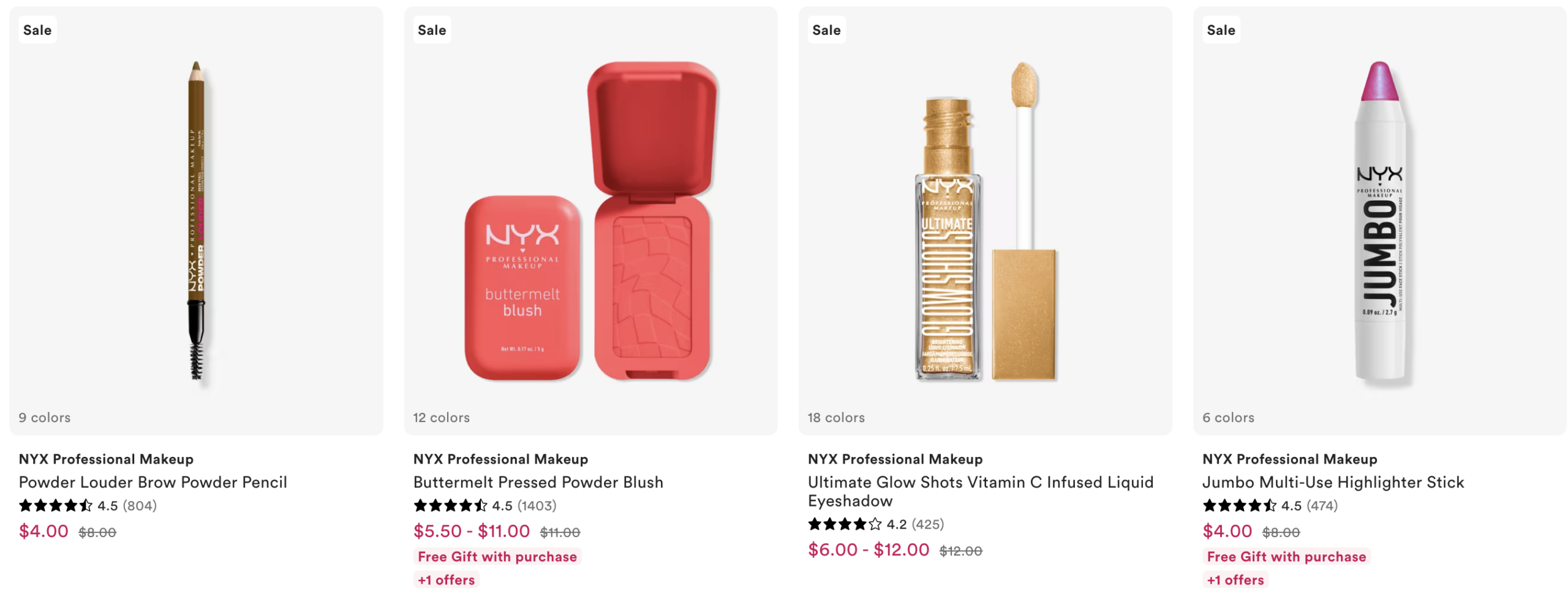The width and height of the screenshot is (1568, 591).
Task: Open Jumbo Multi-Use Highlighter Stick link
Action: click(1332, 482)
